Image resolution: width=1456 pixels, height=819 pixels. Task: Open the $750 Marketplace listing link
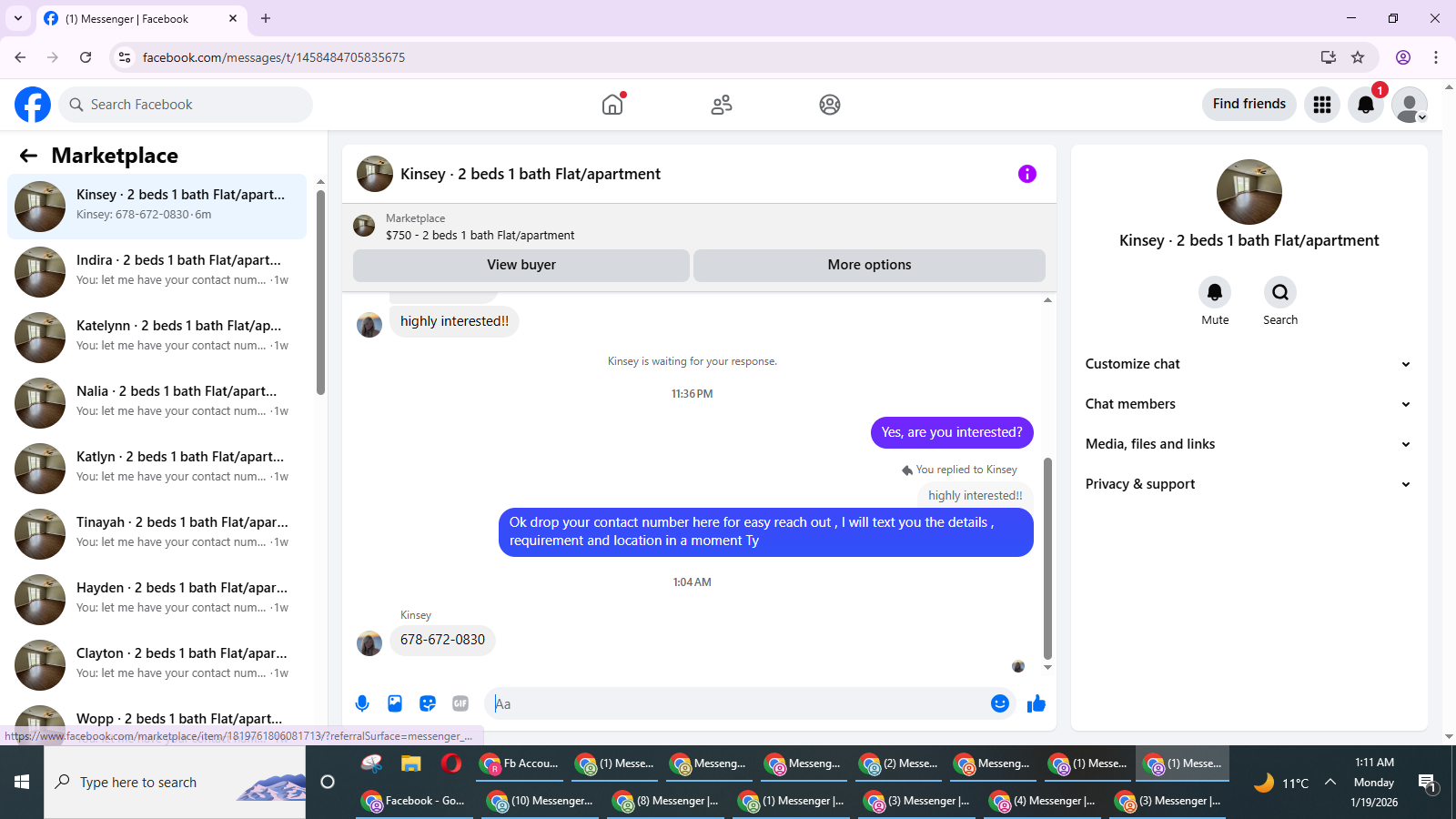tap(480, 236)
